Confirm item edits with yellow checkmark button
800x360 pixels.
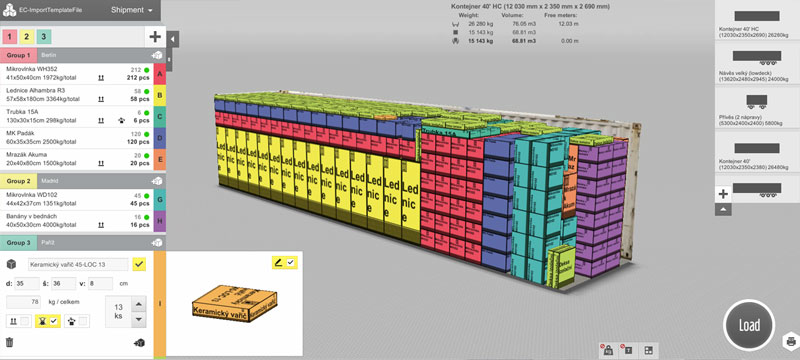click(139, 264)
